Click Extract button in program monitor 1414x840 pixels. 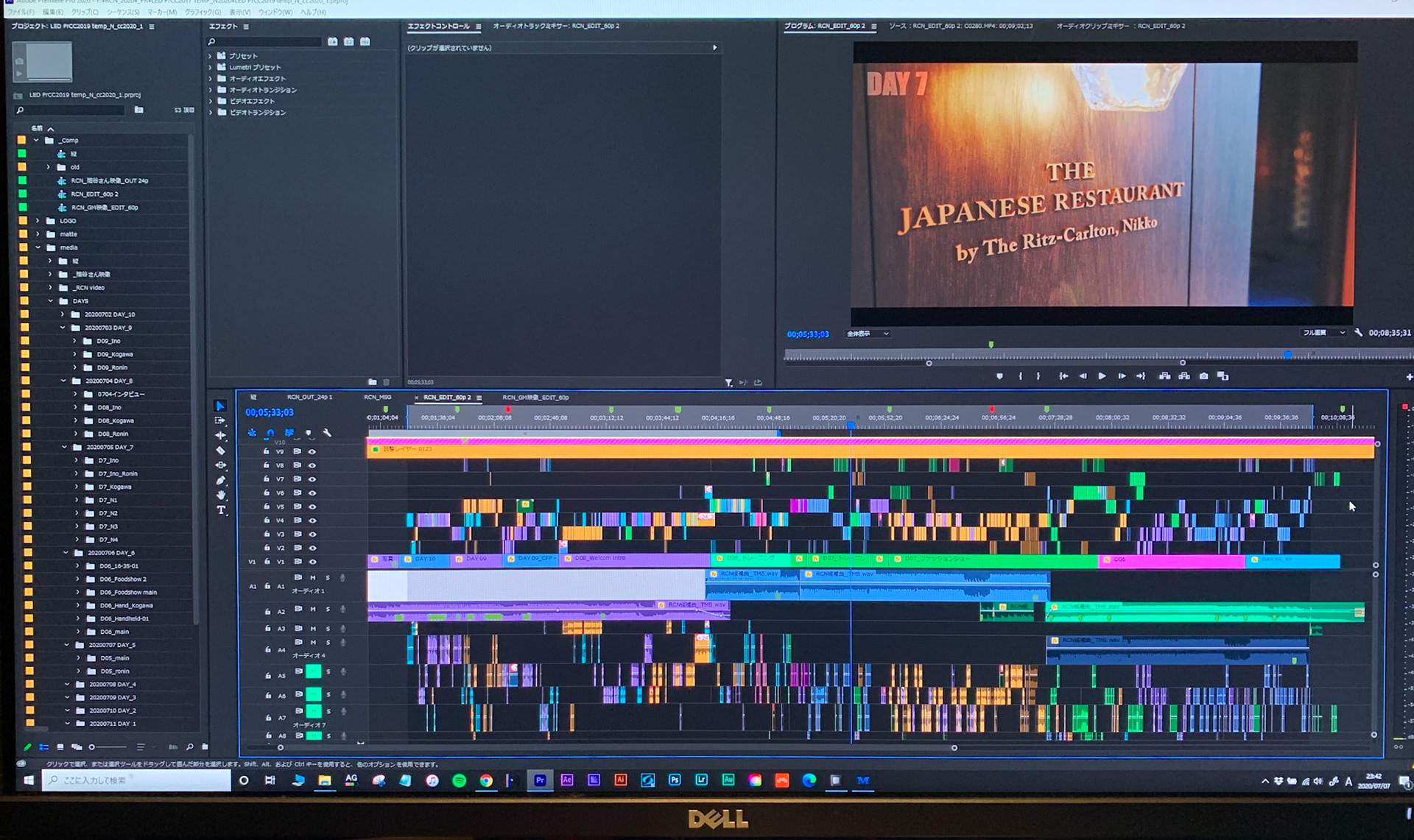1184,376
